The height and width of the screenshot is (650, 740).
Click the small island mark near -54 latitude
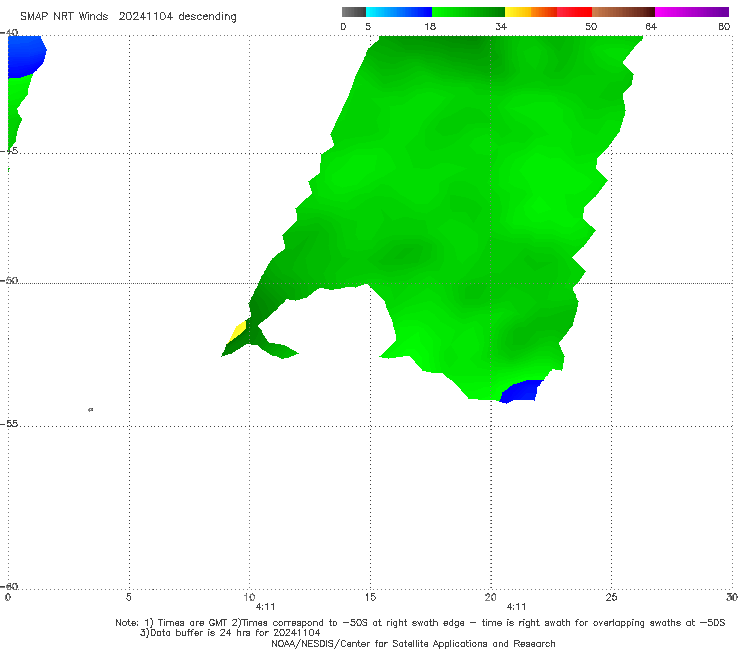point(91,410)
